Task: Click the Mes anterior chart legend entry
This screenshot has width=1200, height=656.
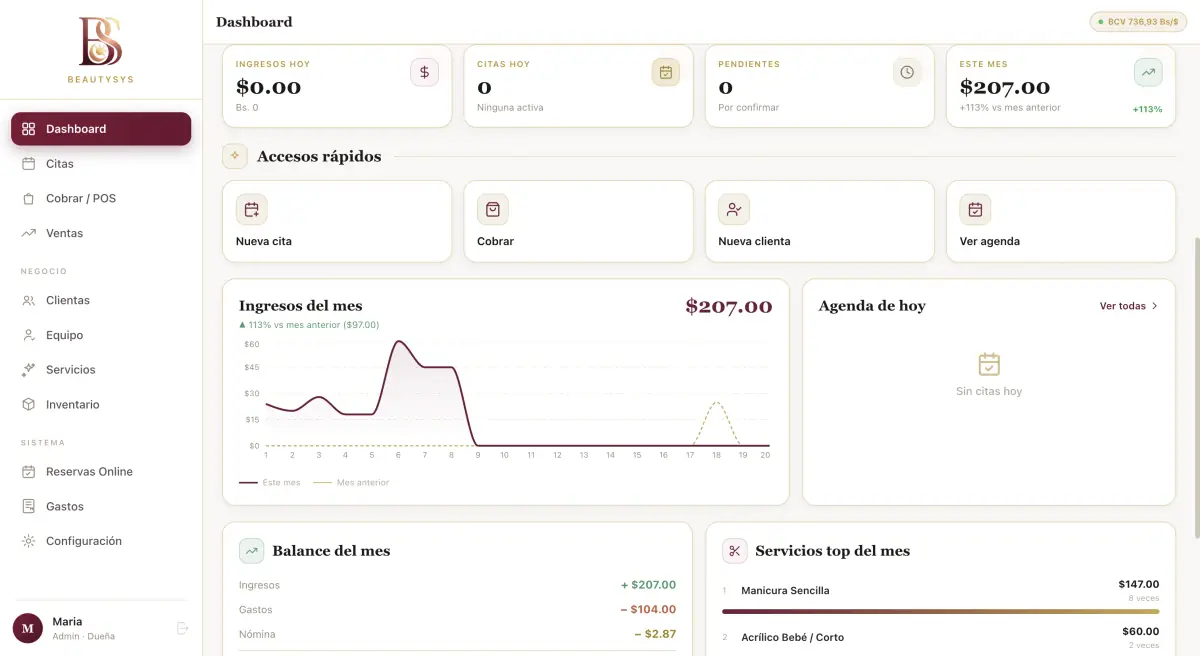Action: click(x=351, y=483)
